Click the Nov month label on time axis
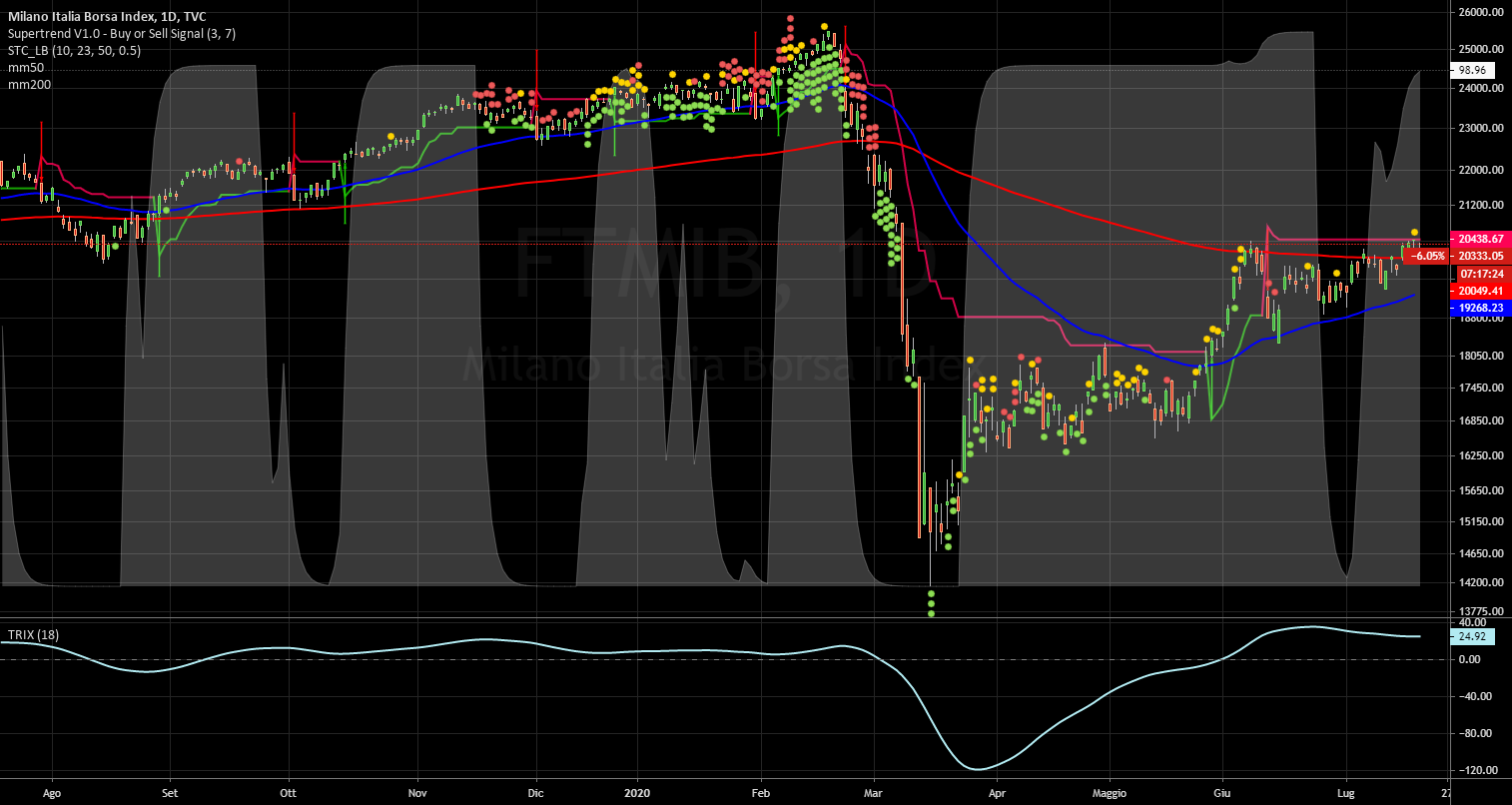 (x=418, y=793)
